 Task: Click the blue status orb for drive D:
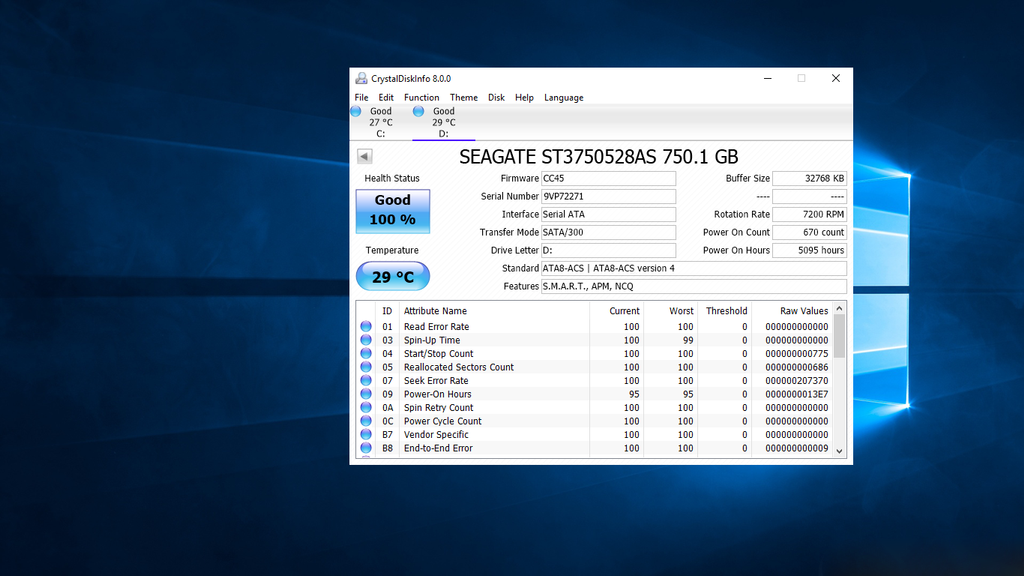click(x=418, y=112)
